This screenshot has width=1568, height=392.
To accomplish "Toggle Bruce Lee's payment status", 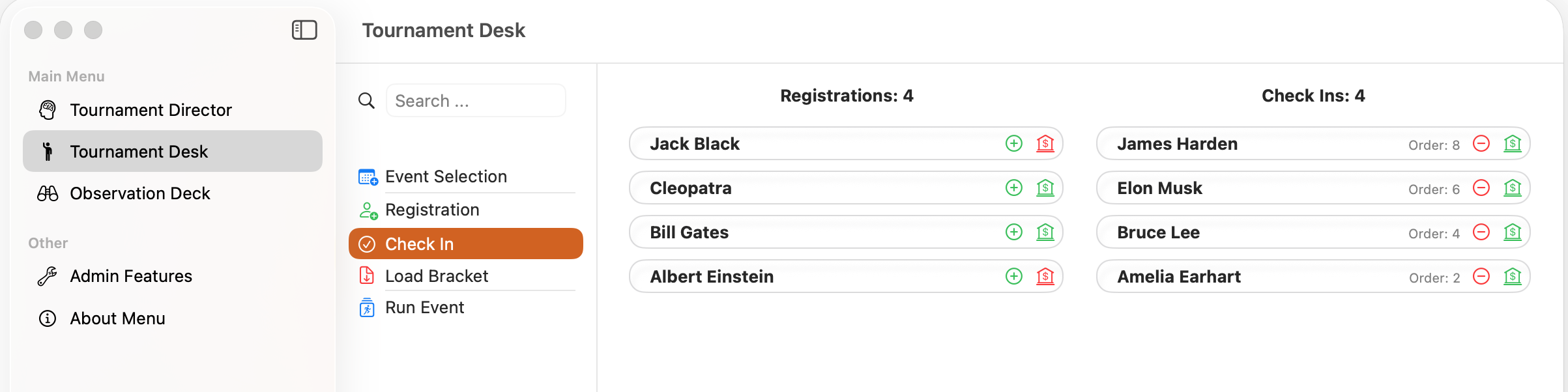I will tap(1513, 232).
